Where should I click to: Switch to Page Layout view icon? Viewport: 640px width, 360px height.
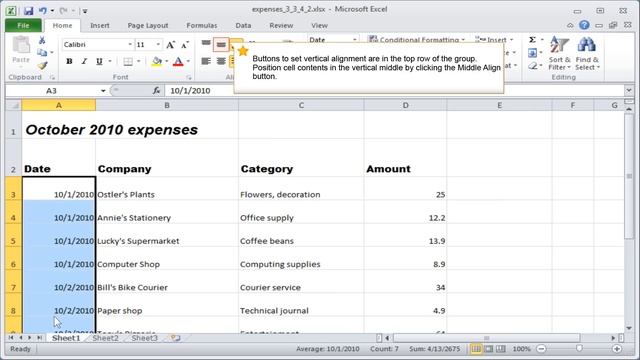(488, 349)
